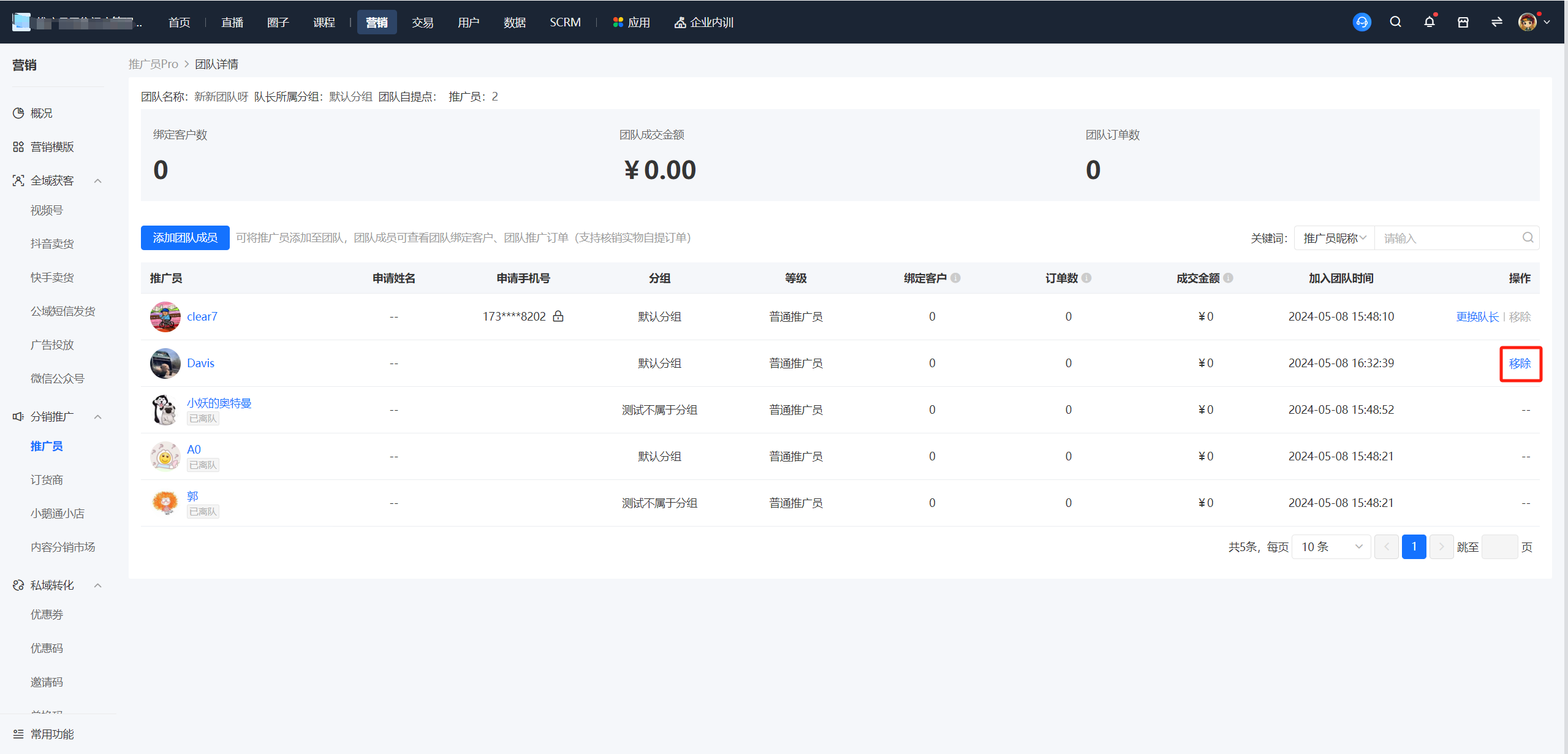
Task: Open the 数据 top menu
Action: coord(514,22)
